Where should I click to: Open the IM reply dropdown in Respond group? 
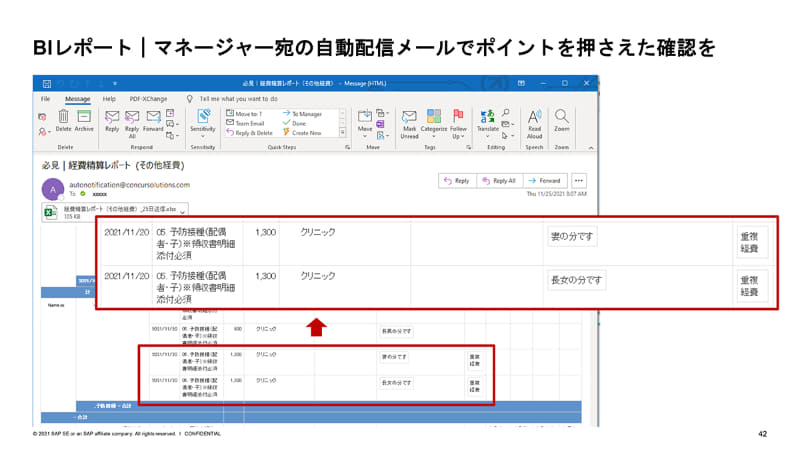pos(172,124)
